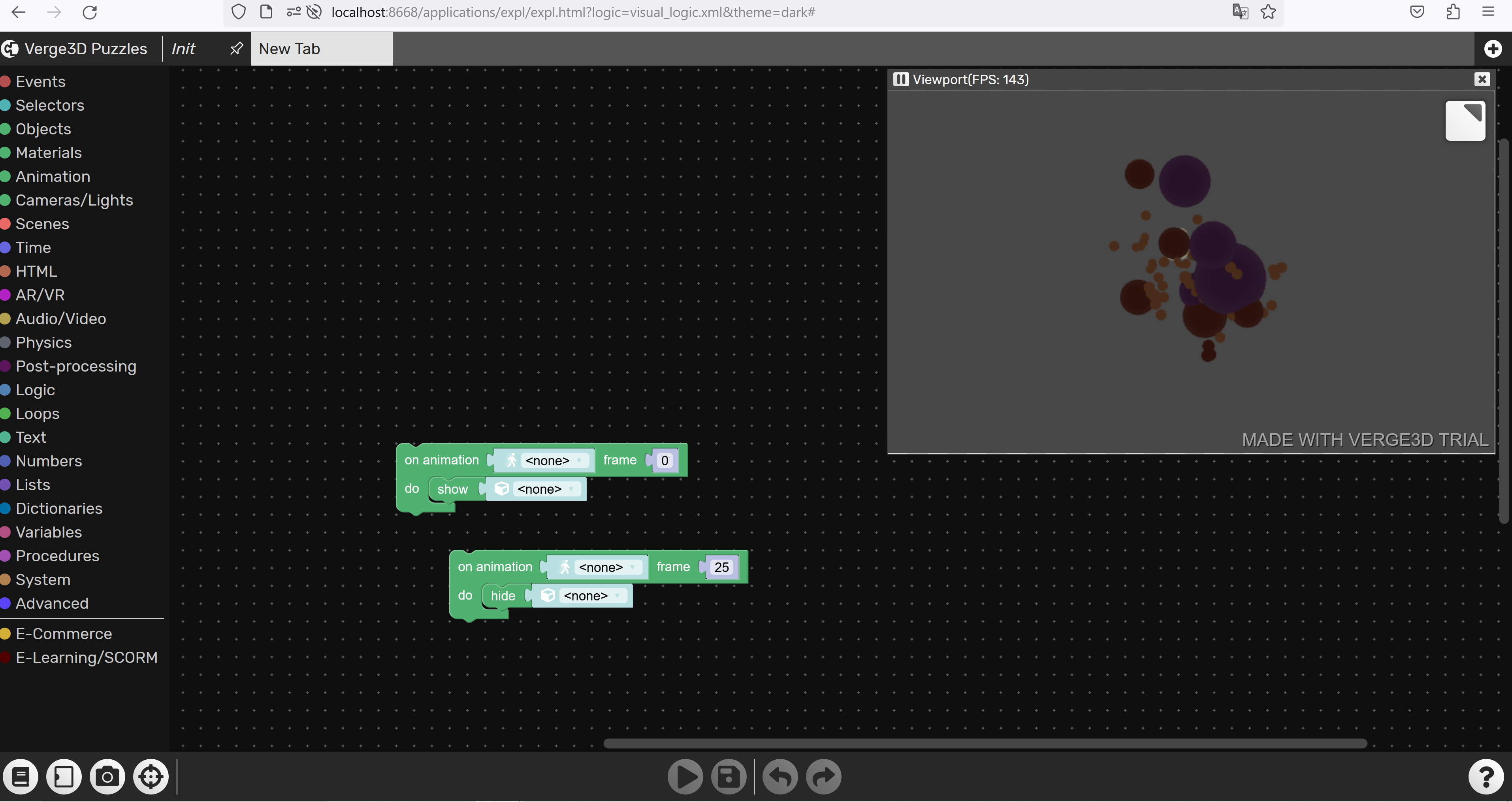Open the Audio/Video puzzle category
The image size is (1512, 802).
[61, 319]
